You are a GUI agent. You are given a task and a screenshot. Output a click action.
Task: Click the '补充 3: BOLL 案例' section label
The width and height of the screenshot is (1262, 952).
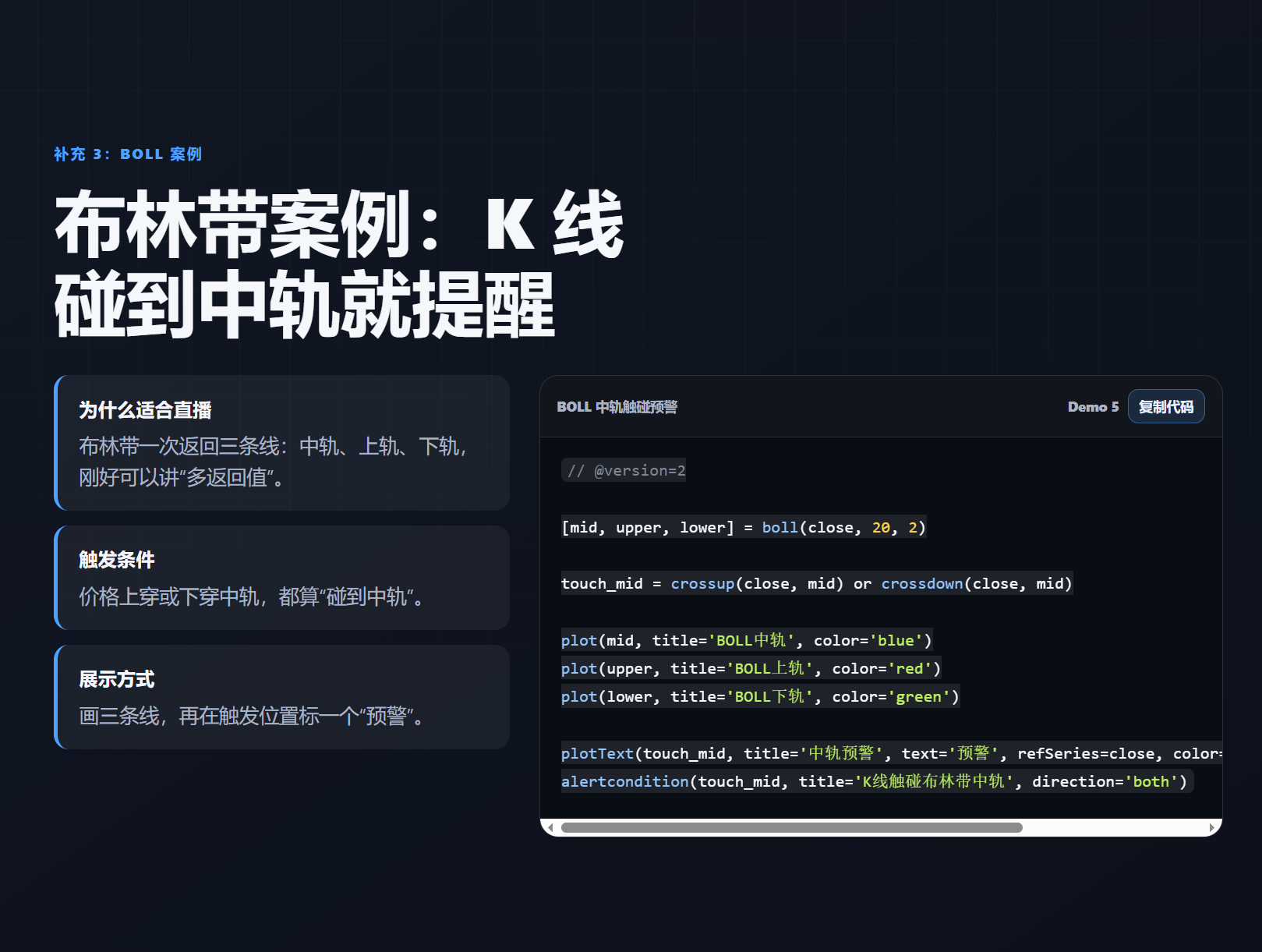128,154
